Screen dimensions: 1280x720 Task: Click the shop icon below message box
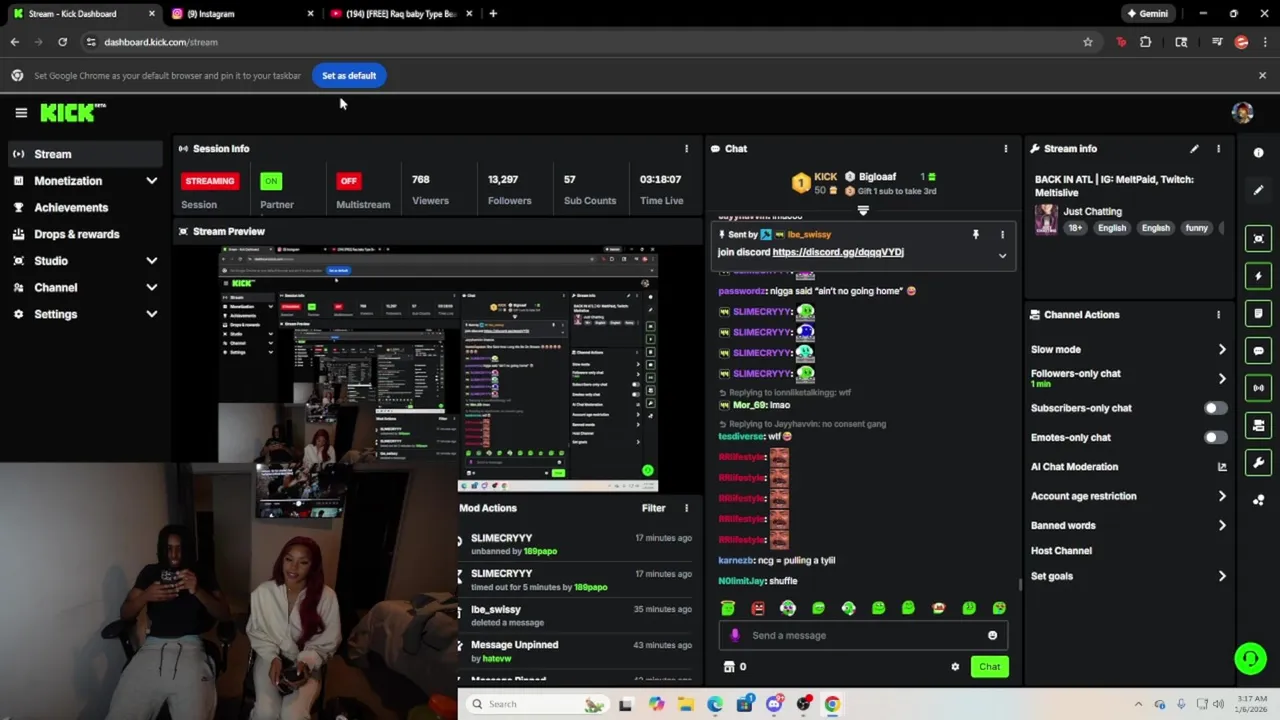point(729,667)
